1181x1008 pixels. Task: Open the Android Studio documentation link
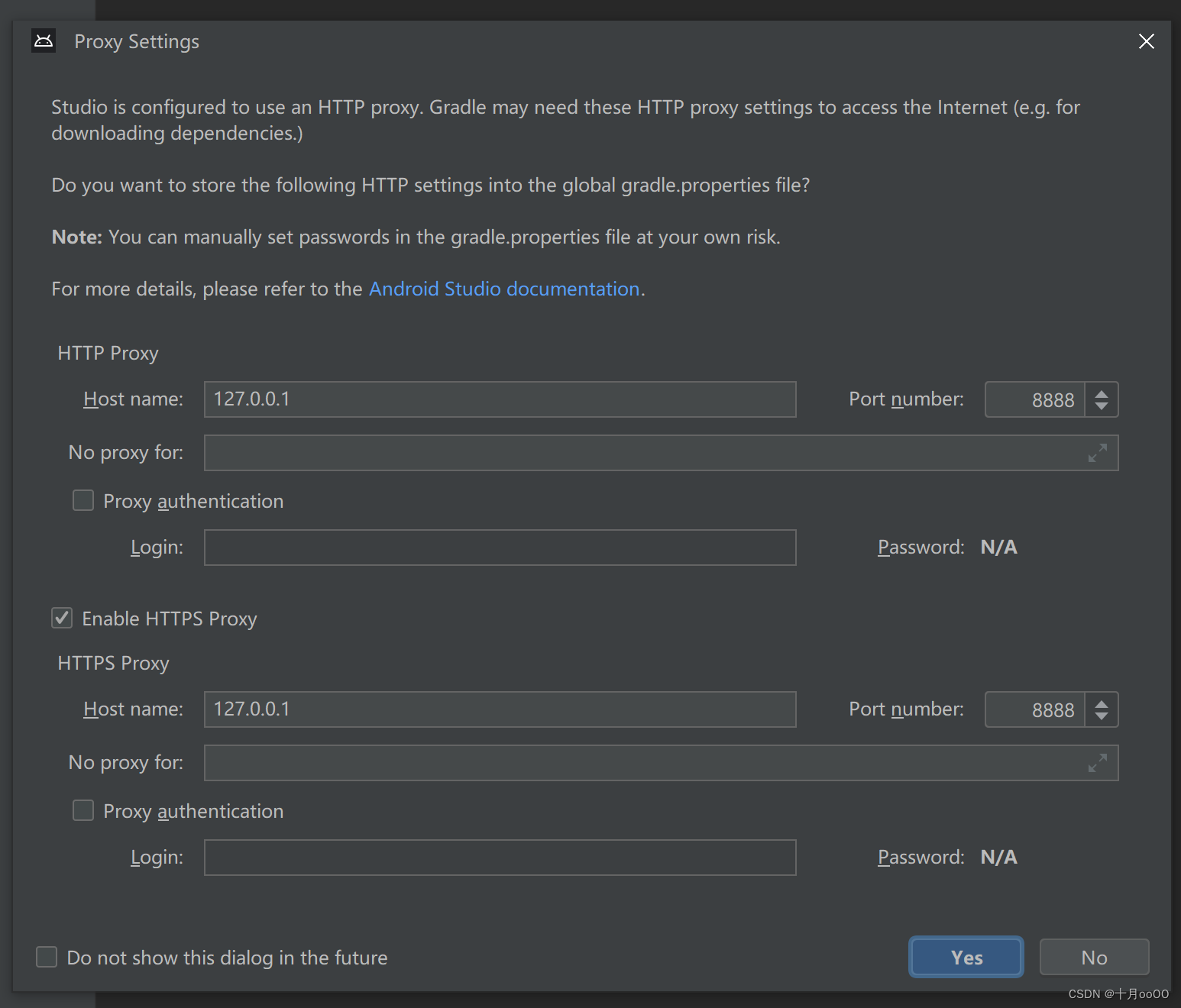click(x=504, y=289)
